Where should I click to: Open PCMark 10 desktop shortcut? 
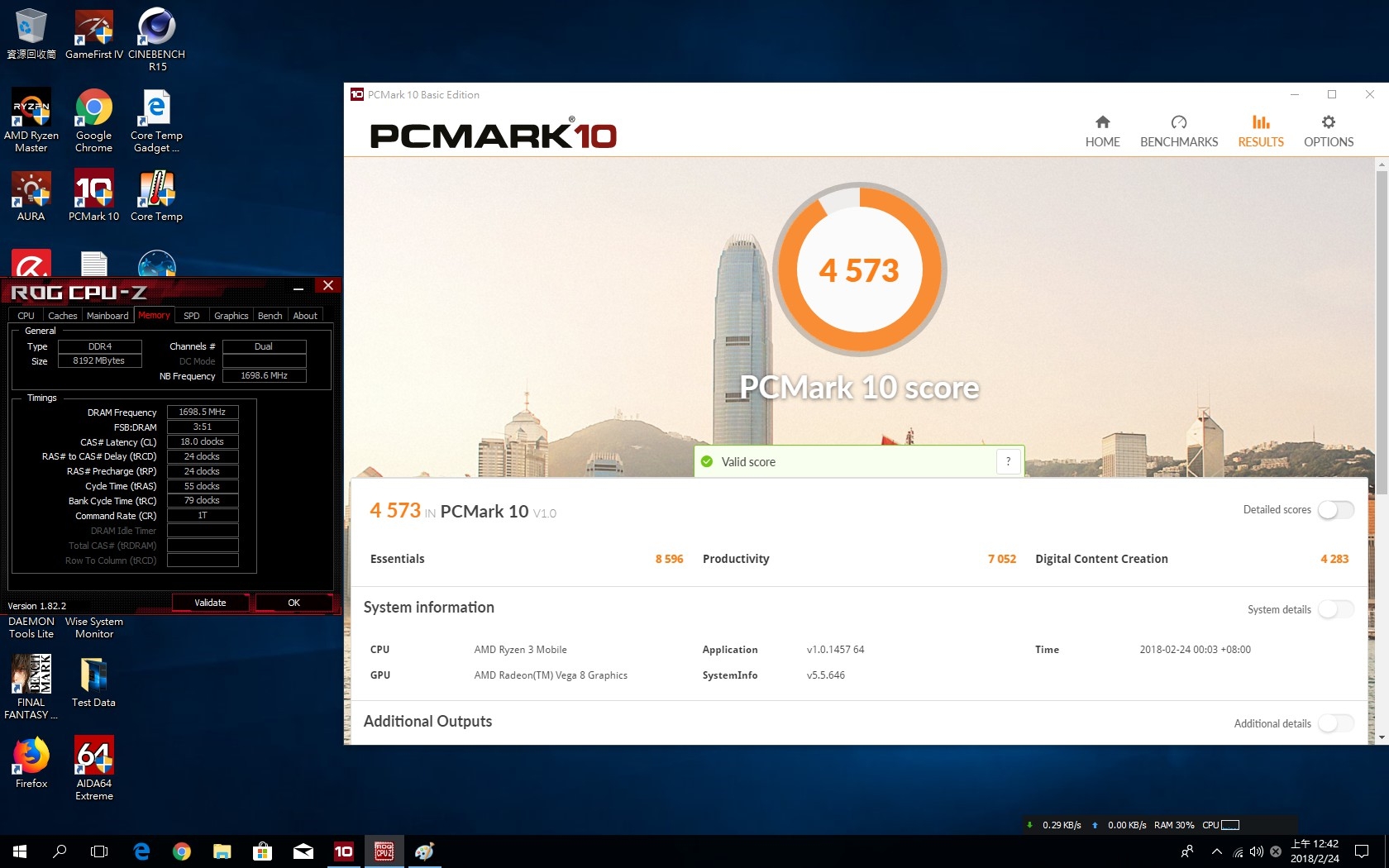point(94,196)
